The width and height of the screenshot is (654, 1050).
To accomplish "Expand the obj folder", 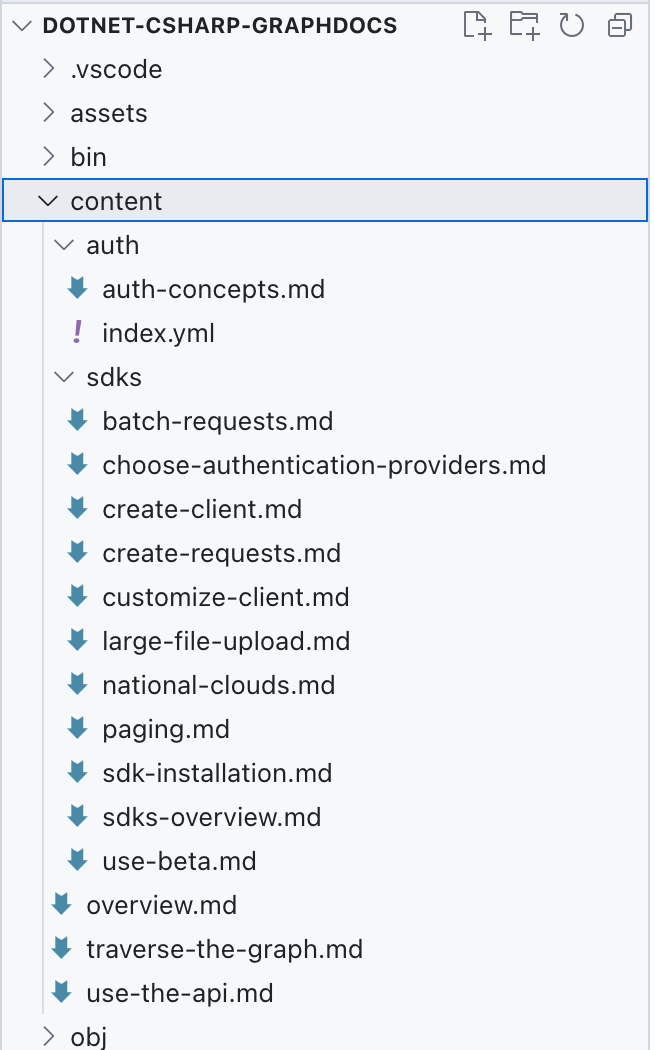I will [x=48, y=1037].
